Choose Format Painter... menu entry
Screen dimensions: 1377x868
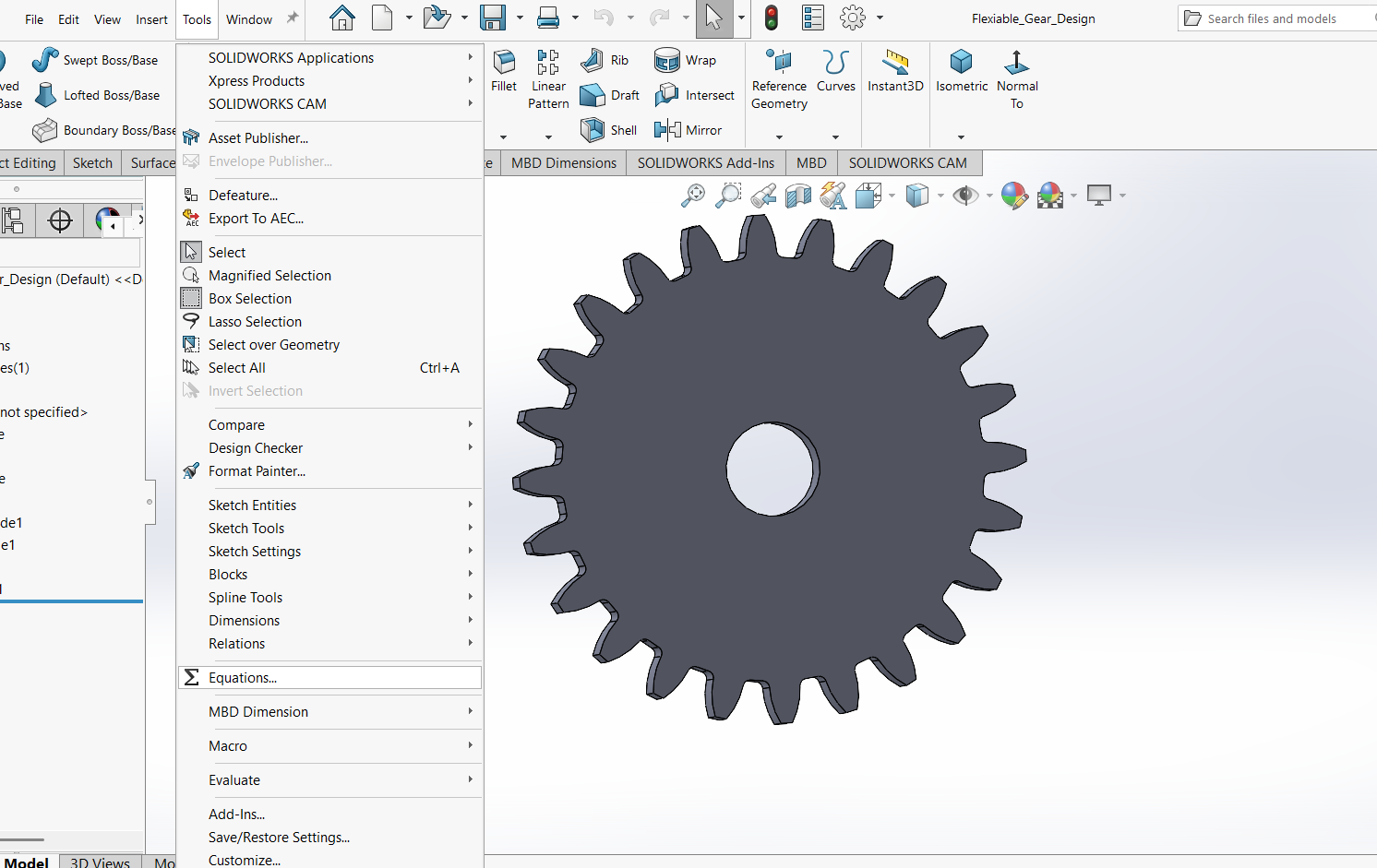click(x=330, y=470)
